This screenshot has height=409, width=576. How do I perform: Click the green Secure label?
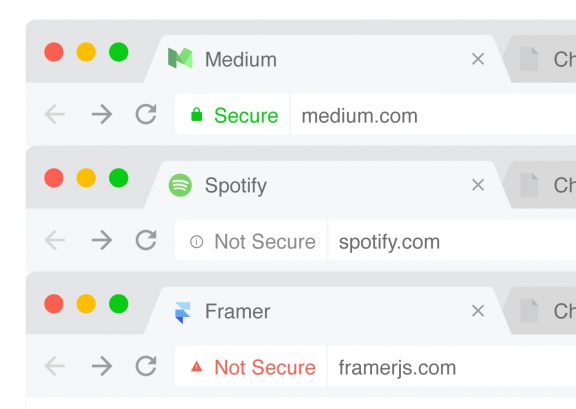point(246,115)
